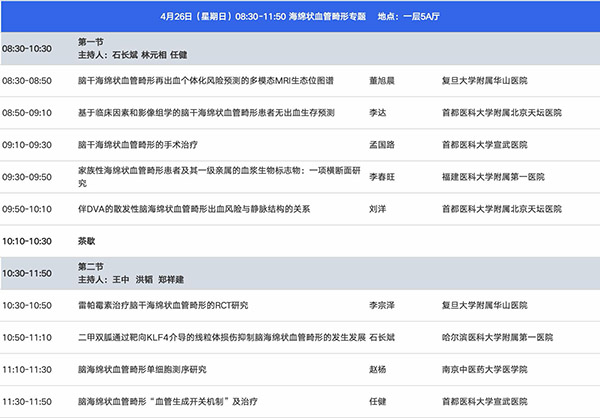
Task: Open the 伴DVA的散发性脑海绵状血管畸形 talk title
Action: tap(194, 209)
